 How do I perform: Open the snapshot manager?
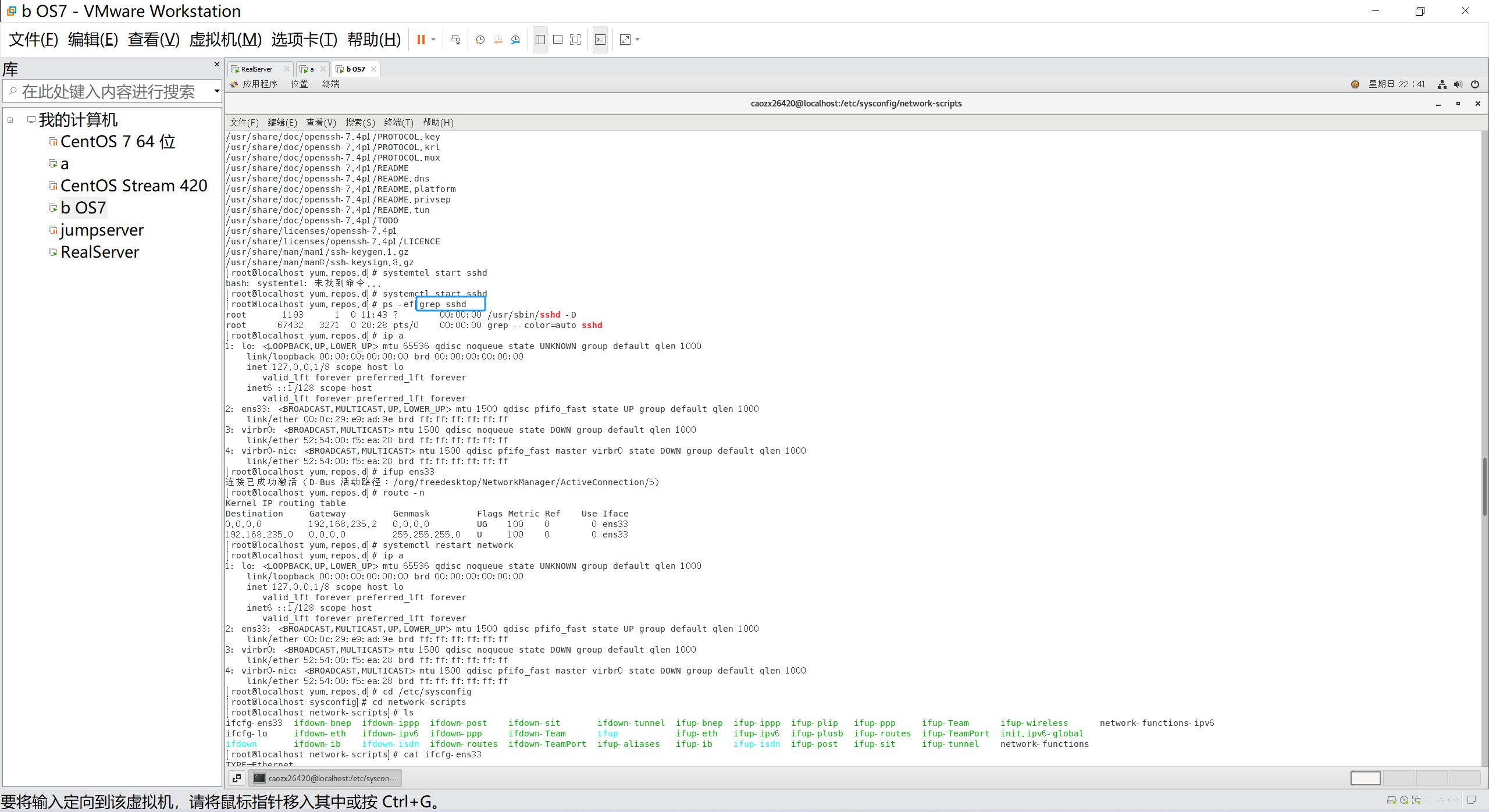coord(515,40)
